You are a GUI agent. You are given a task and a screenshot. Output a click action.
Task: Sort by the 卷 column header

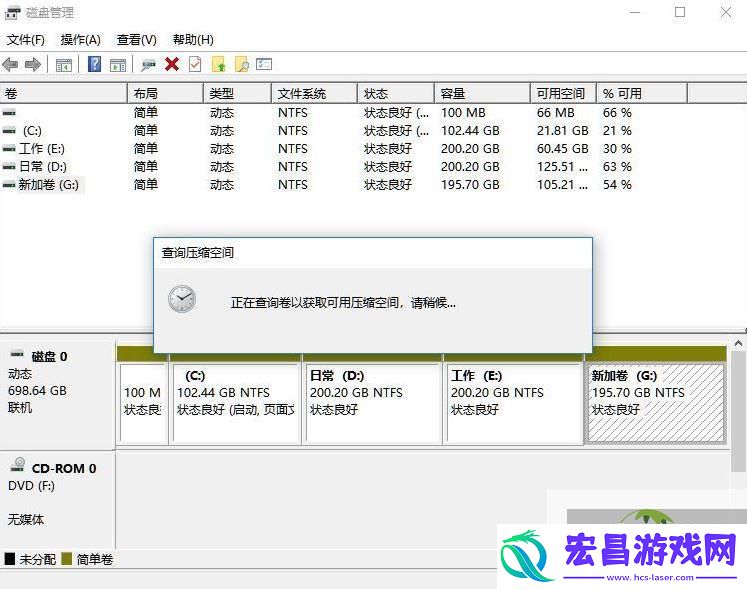pyautogui.click(x=63, y=93)
